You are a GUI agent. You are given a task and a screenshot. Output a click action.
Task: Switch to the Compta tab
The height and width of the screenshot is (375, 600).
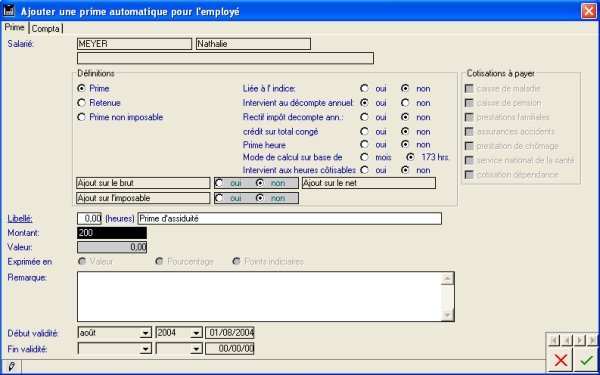pos(46,29)
